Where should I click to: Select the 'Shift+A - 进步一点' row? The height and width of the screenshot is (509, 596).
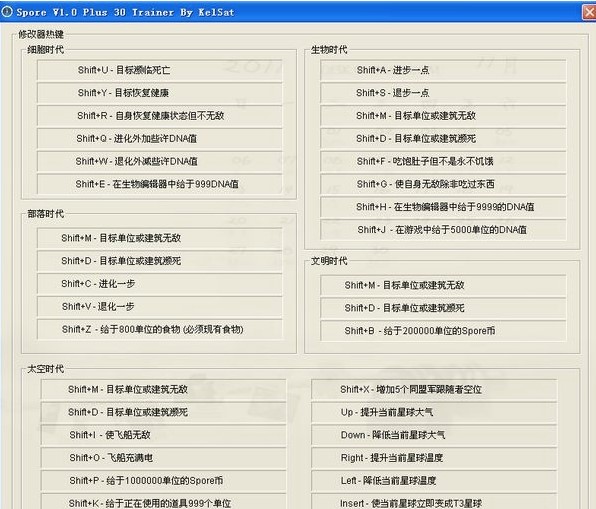tap(443, 70)
